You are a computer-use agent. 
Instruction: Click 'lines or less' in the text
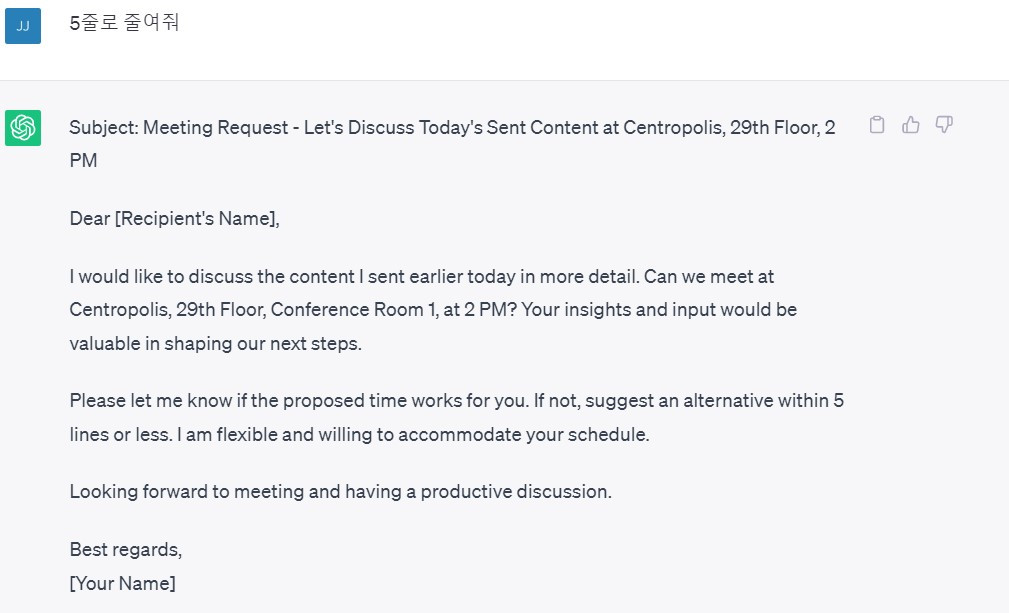click(x=118, y=435)
